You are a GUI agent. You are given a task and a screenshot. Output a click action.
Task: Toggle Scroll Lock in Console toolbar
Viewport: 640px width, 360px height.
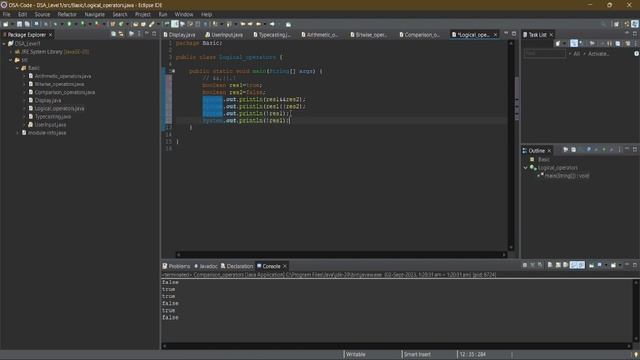(558, 265)
